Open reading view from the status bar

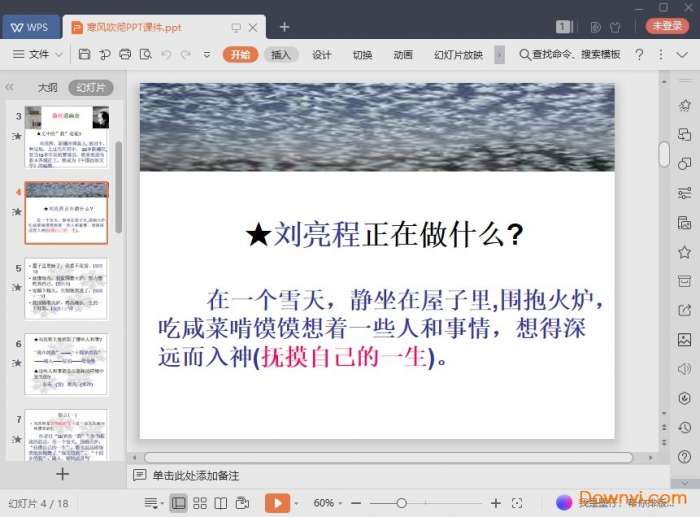[221, 503]
